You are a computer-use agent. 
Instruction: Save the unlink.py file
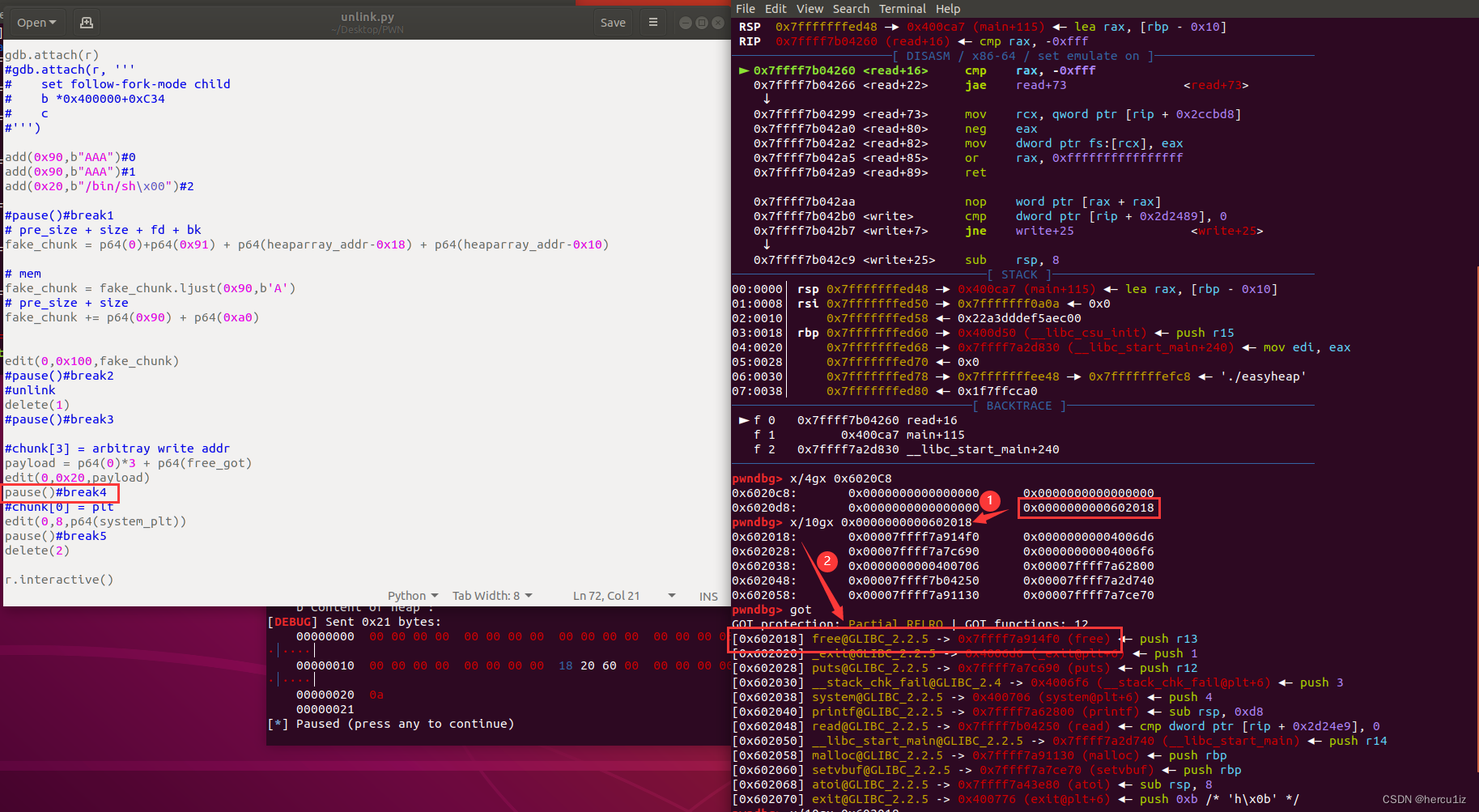click(613, 23)
